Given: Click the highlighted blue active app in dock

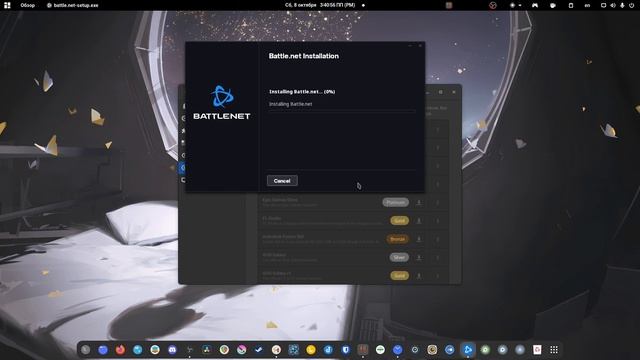Looking at the screenshot, I should 468,350.
